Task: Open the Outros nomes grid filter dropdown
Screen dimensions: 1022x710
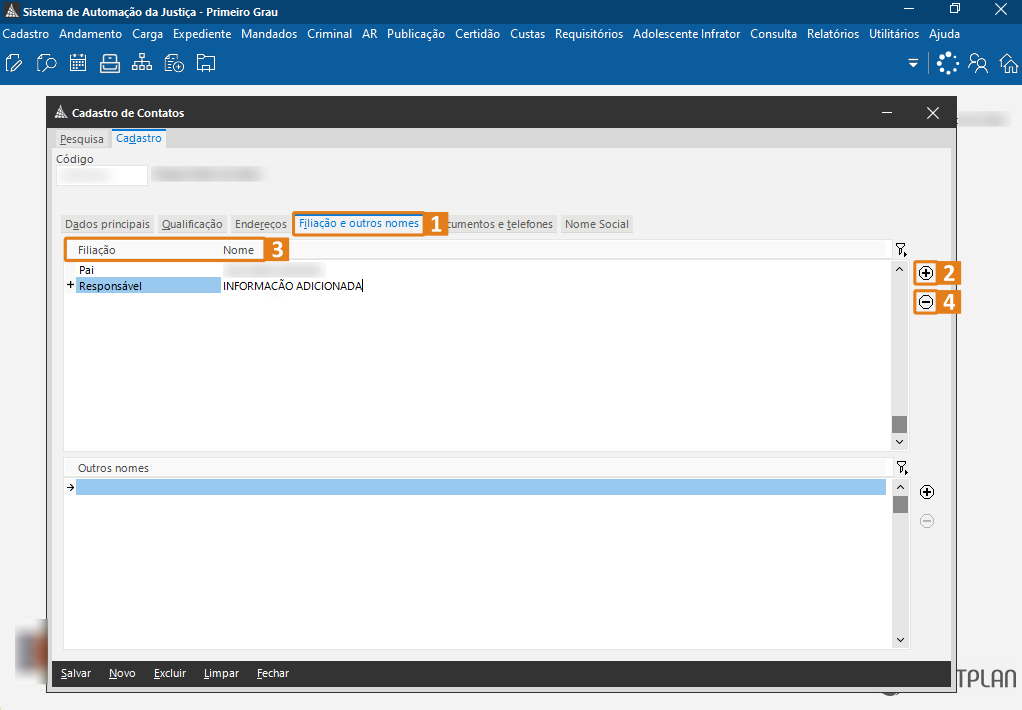Action: 901,467
